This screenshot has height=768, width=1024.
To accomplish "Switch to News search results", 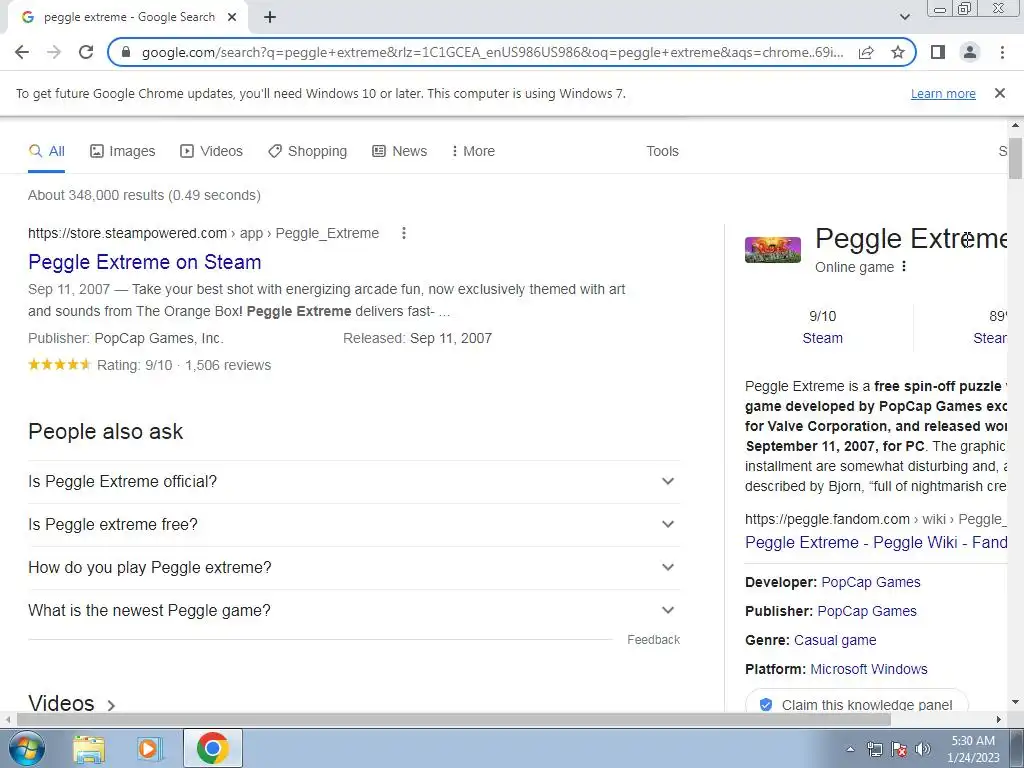I will point(400,151).
